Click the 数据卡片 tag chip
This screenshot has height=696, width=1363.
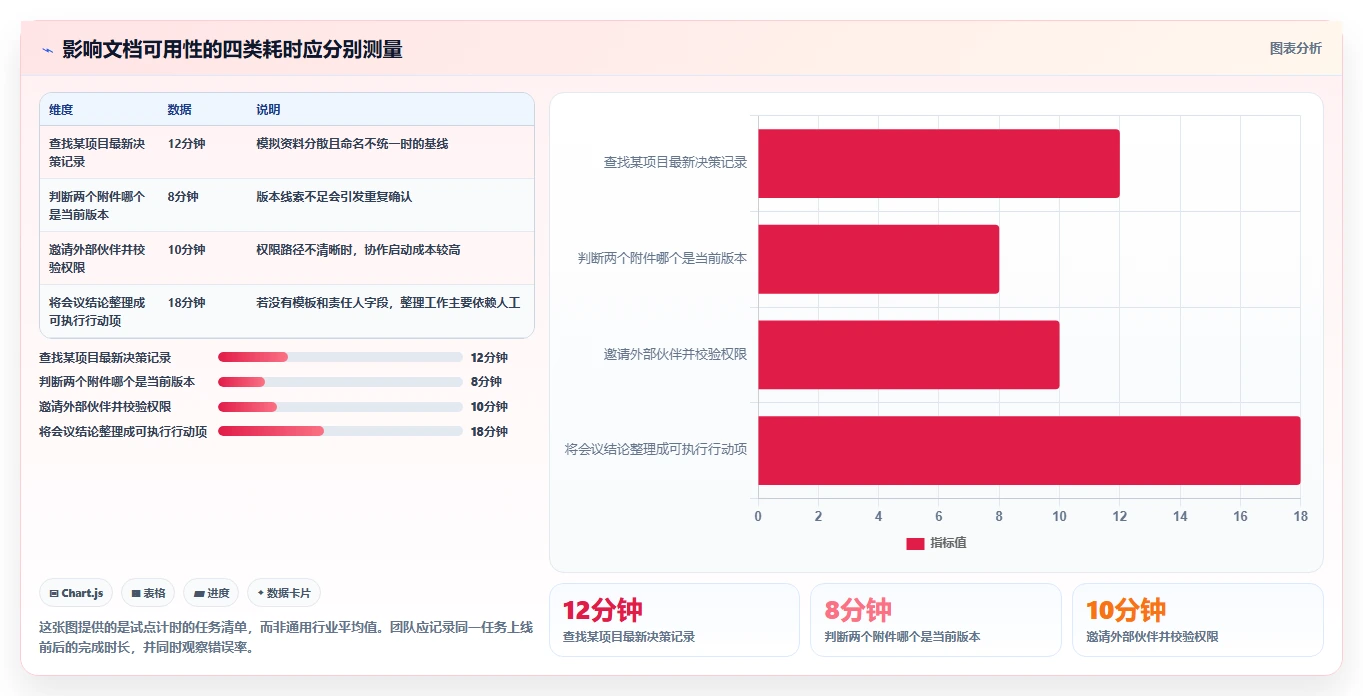pos(284,593)
